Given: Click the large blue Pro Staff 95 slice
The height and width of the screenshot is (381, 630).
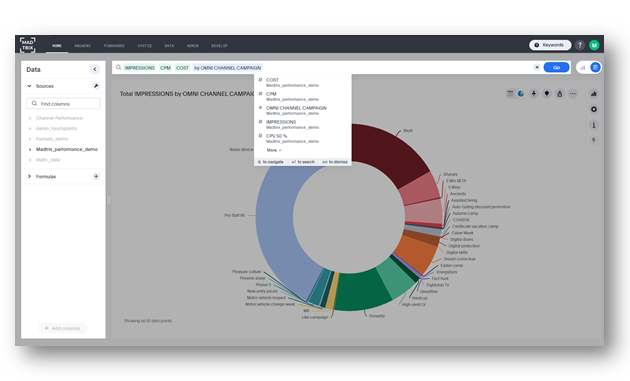Looking at the screenshot, I should [x=277, y=225].
